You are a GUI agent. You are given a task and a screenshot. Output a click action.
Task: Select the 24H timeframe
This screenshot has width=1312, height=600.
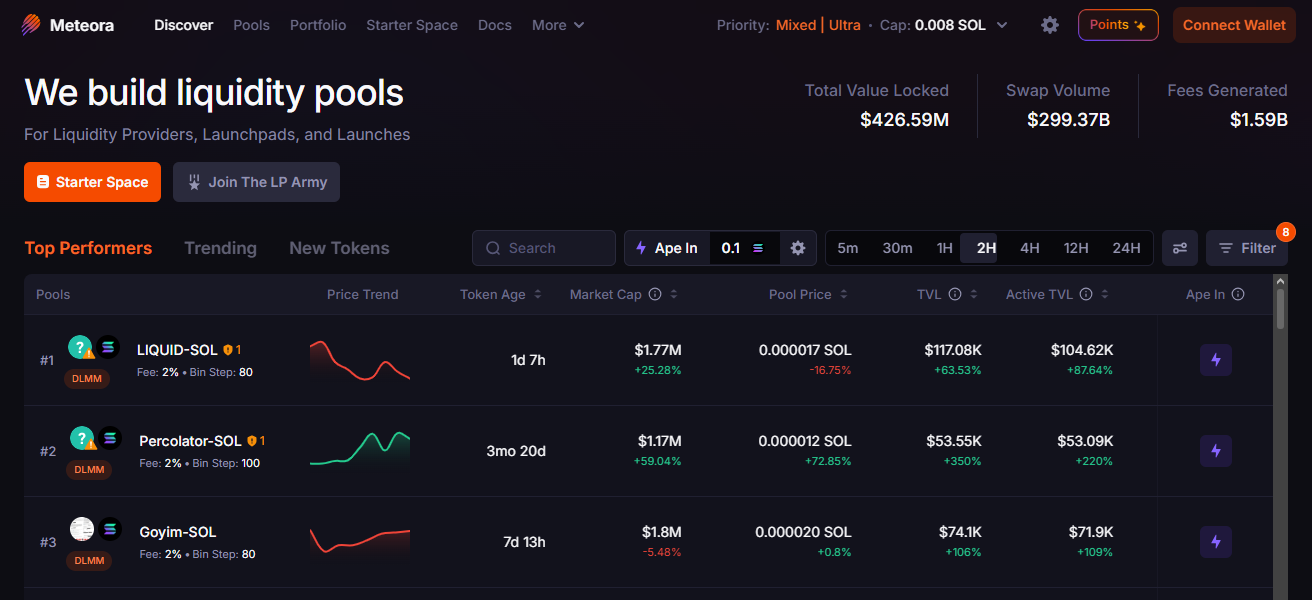[x=1126, y=248]
